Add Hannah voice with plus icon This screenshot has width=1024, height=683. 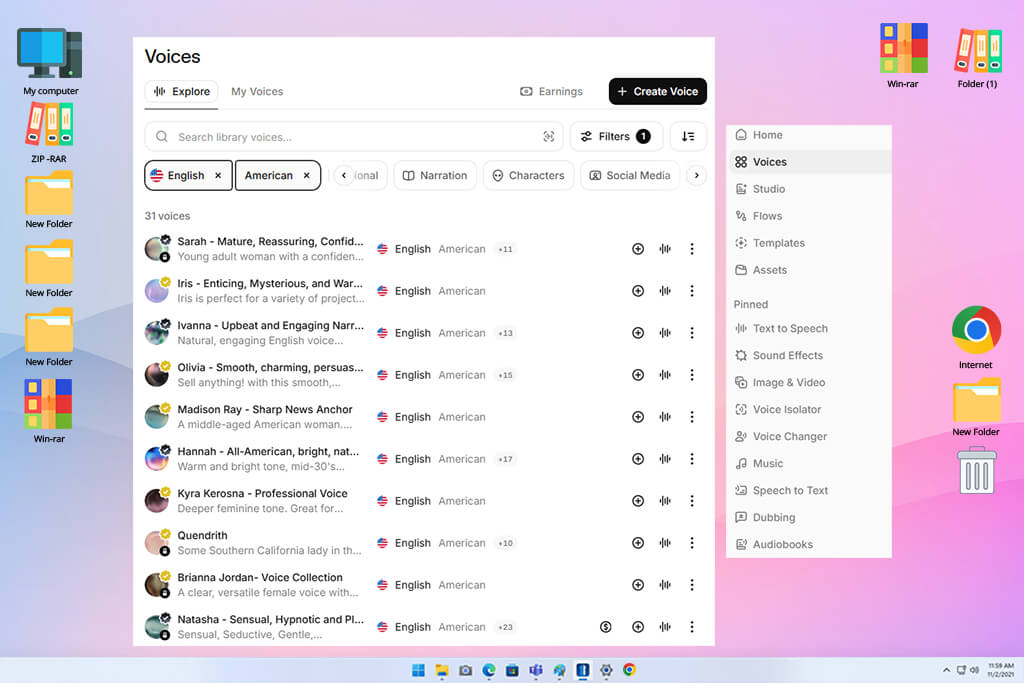click(638, 459)
